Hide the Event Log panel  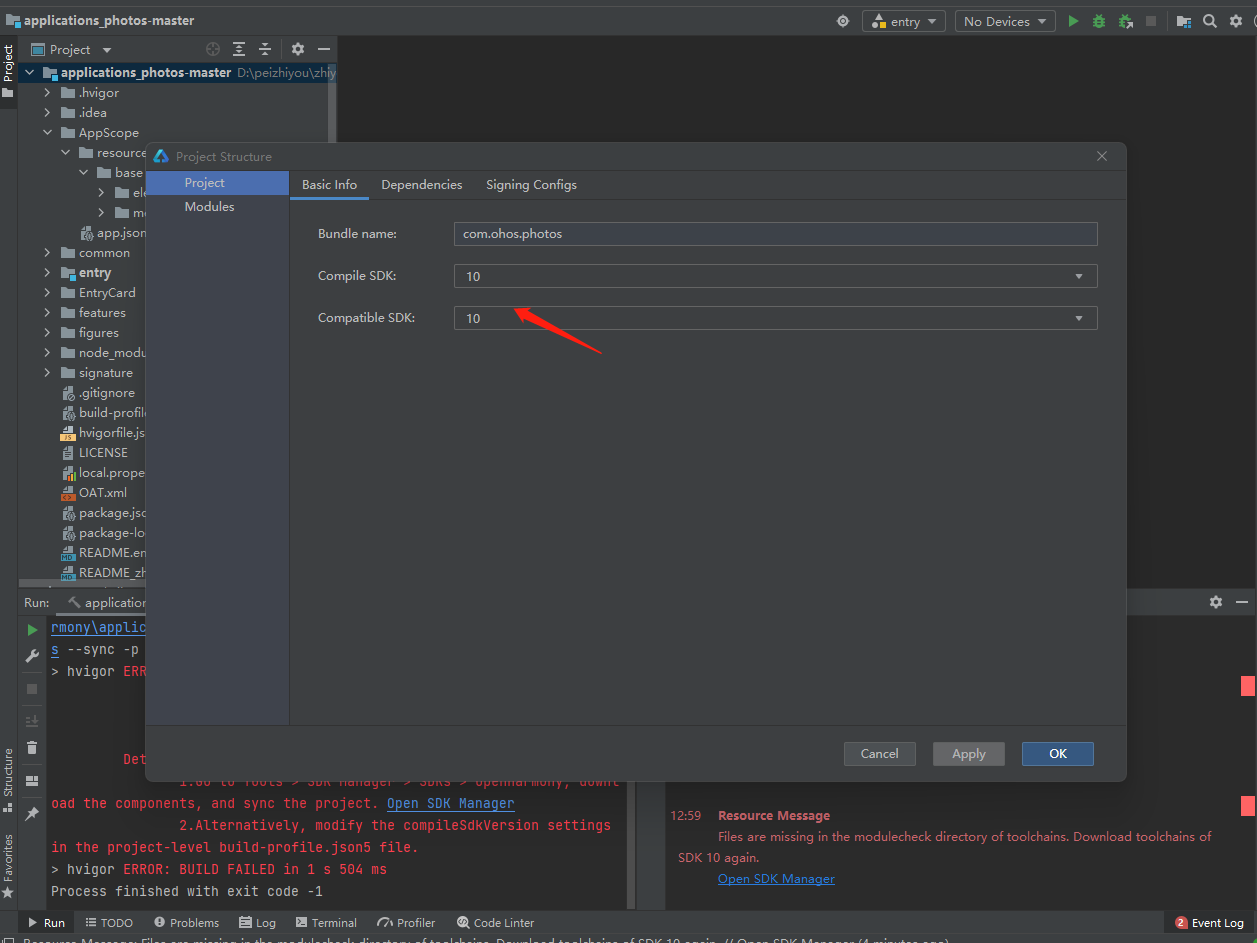(x=1242, y=602)
